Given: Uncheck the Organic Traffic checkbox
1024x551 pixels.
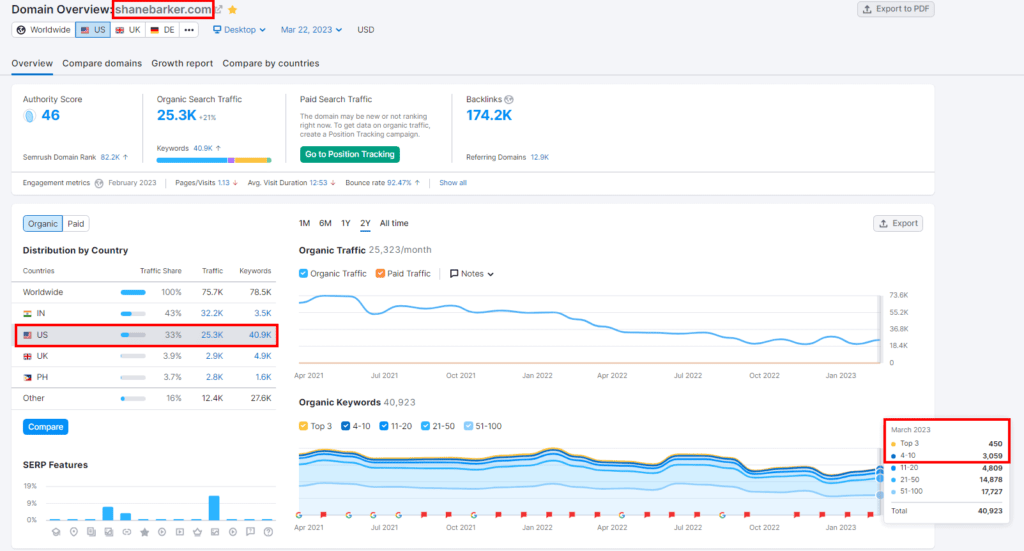Looking at the screenshot, I should pos(304,274).
